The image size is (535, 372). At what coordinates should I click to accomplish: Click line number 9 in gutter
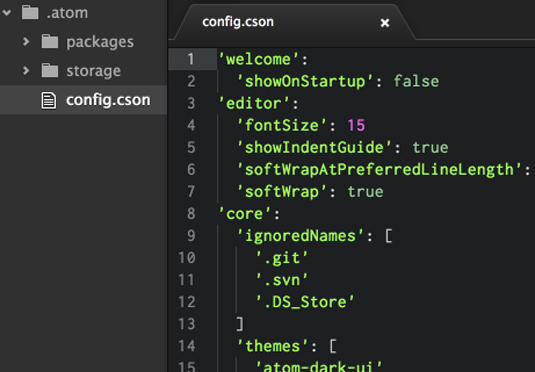coord(191,235)
